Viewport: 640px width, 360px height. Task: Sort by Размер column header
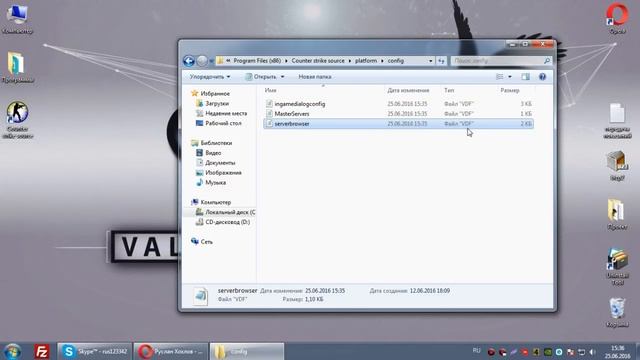point(510,90)
